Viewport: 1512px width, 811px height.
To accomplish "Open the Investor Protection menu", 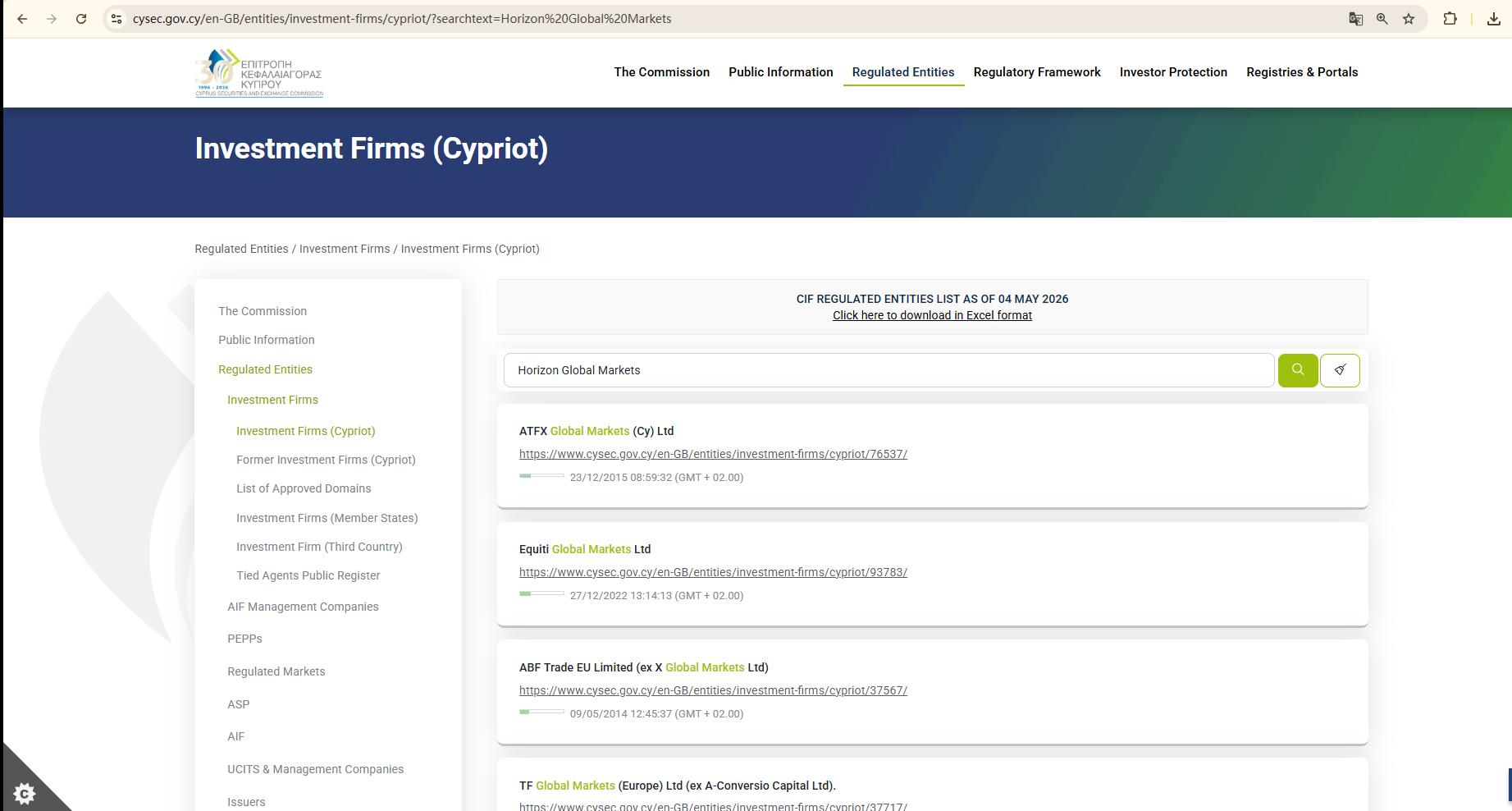I will coord(1173,72).
